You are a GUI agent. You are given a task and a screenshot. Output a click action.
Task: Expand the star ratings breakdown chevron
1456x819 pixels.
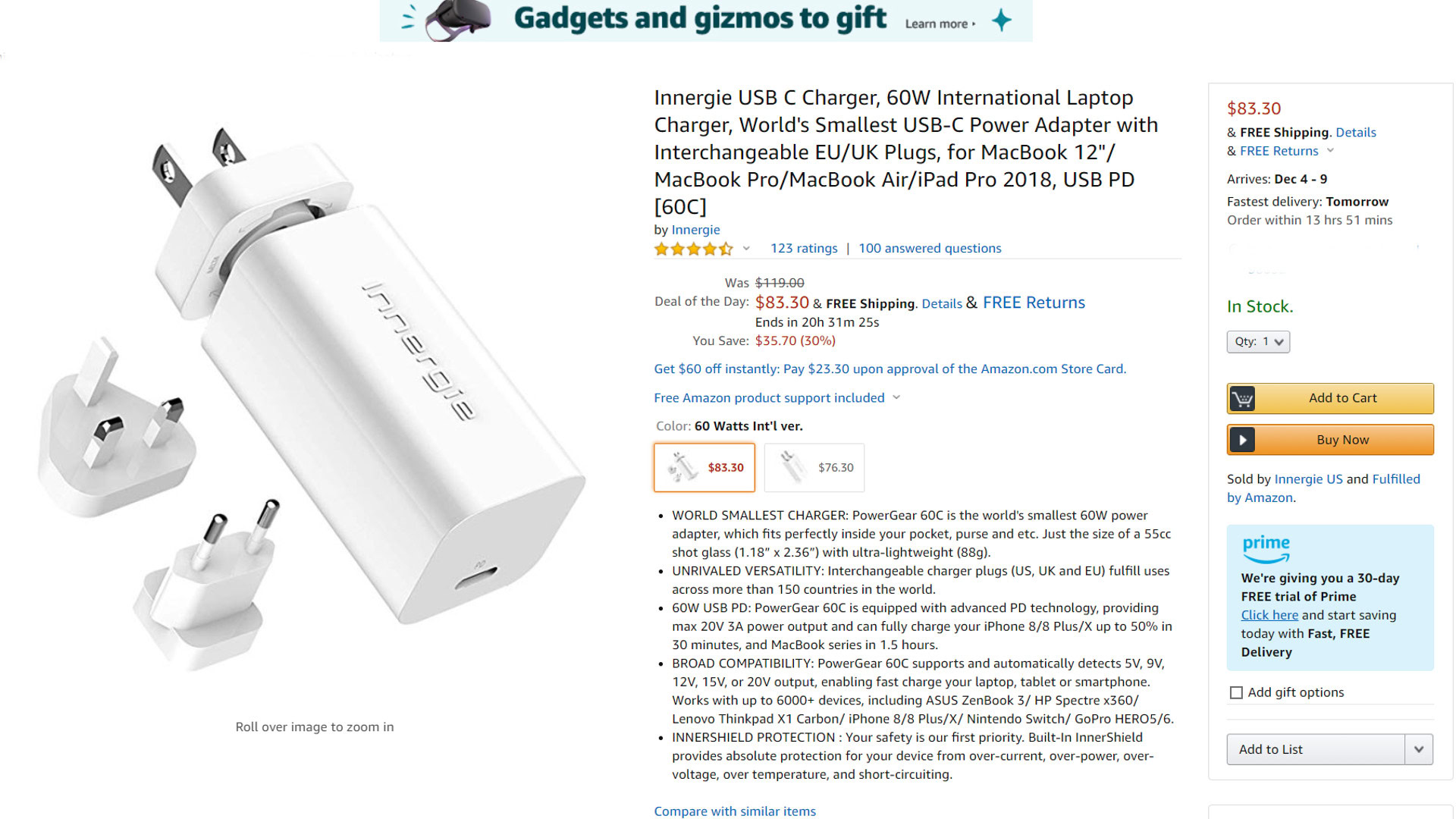click(x=746, y=249)
